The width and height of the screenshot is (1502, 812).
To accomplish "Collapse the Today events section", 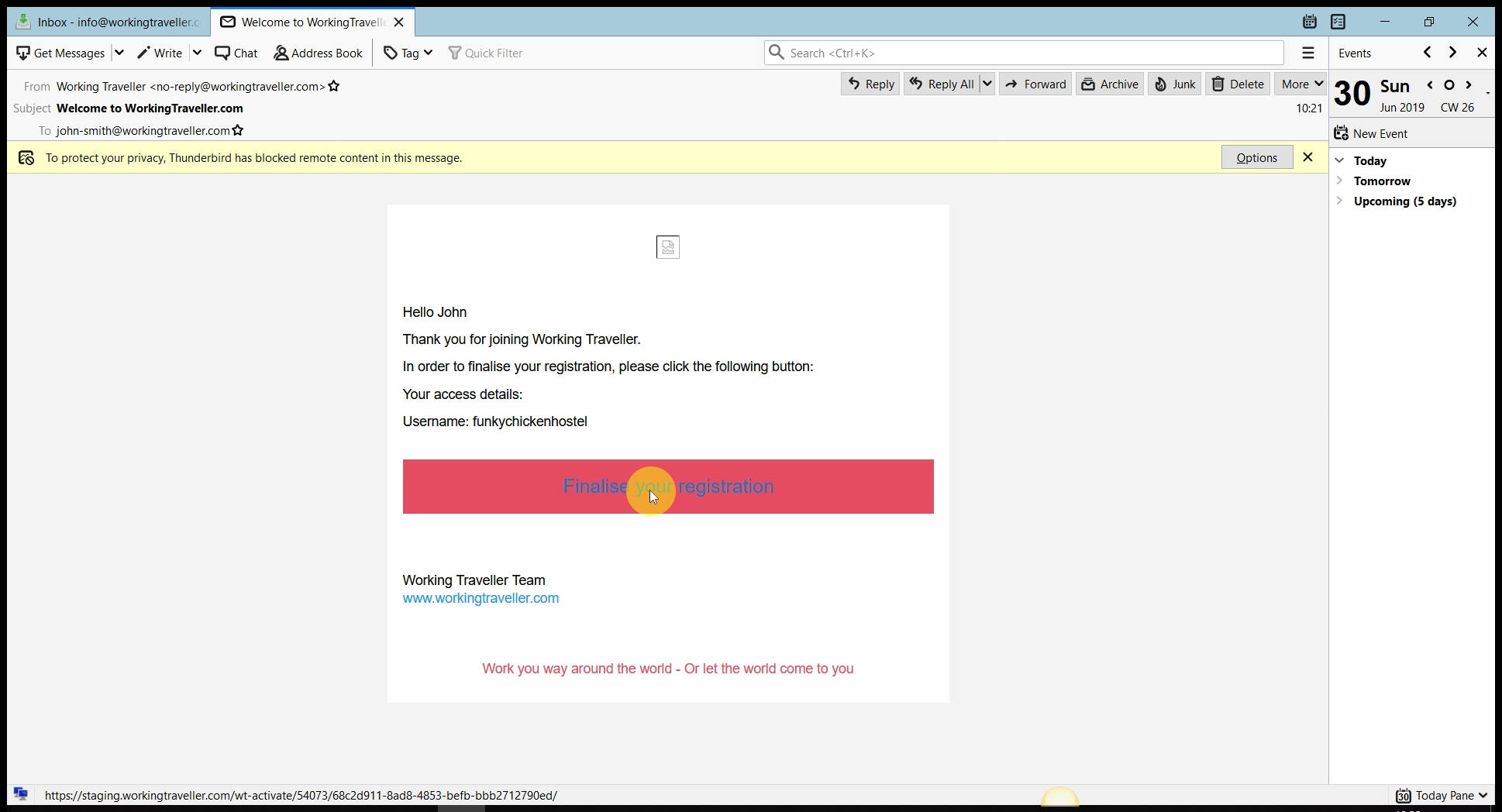I will [x=1339, y=160].
